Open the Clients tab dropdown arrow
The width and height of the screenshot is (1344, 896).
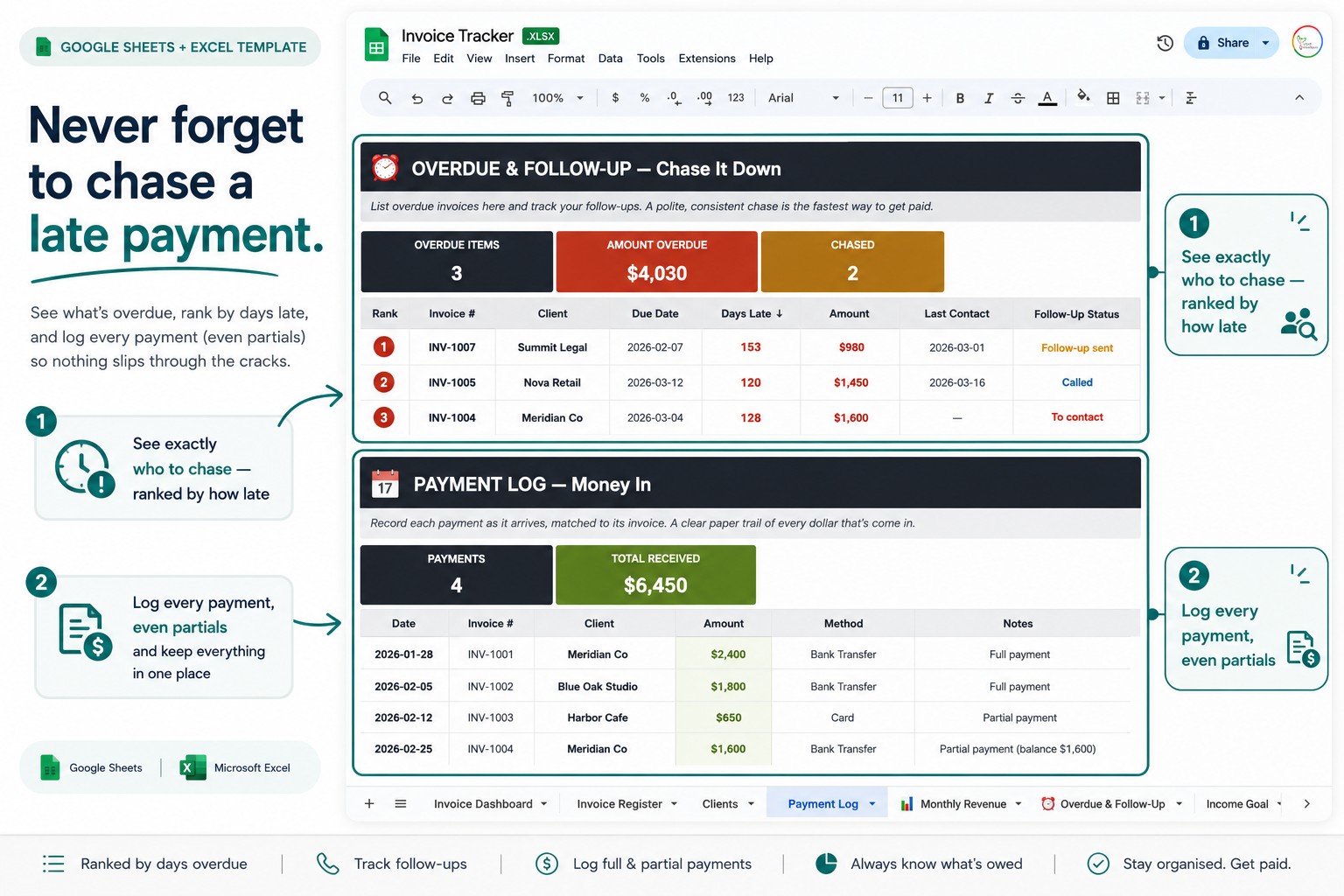tap(751, 804)
